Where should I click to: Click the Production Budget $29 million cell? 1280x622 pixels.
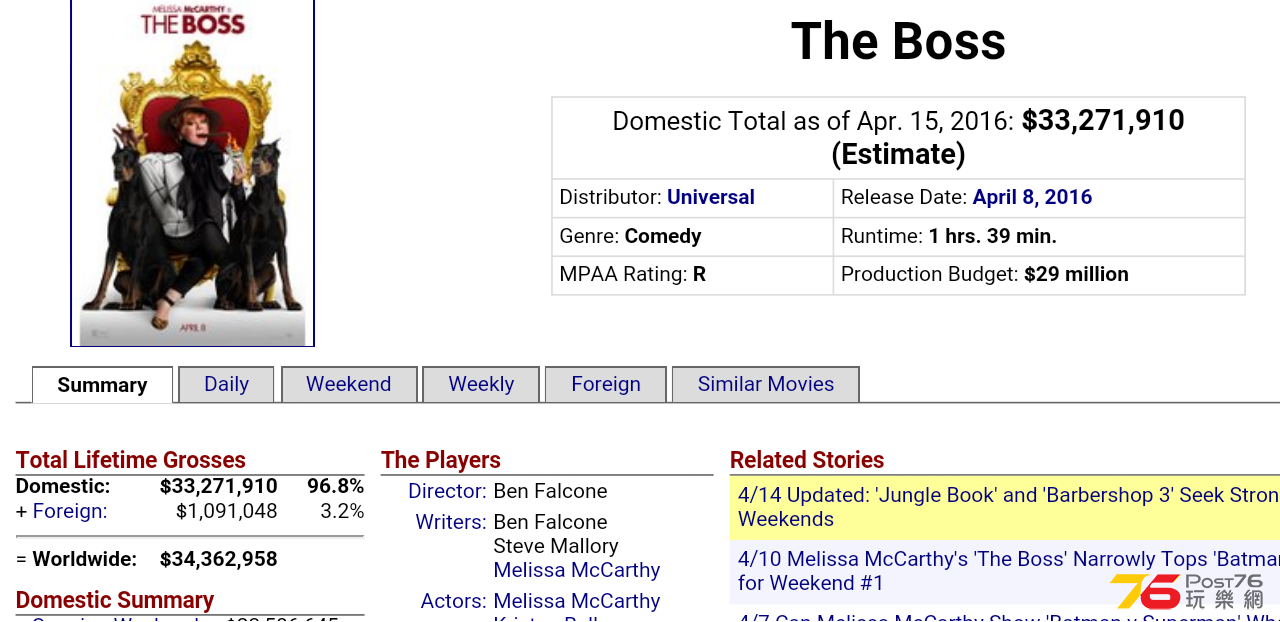(1039, 275)
